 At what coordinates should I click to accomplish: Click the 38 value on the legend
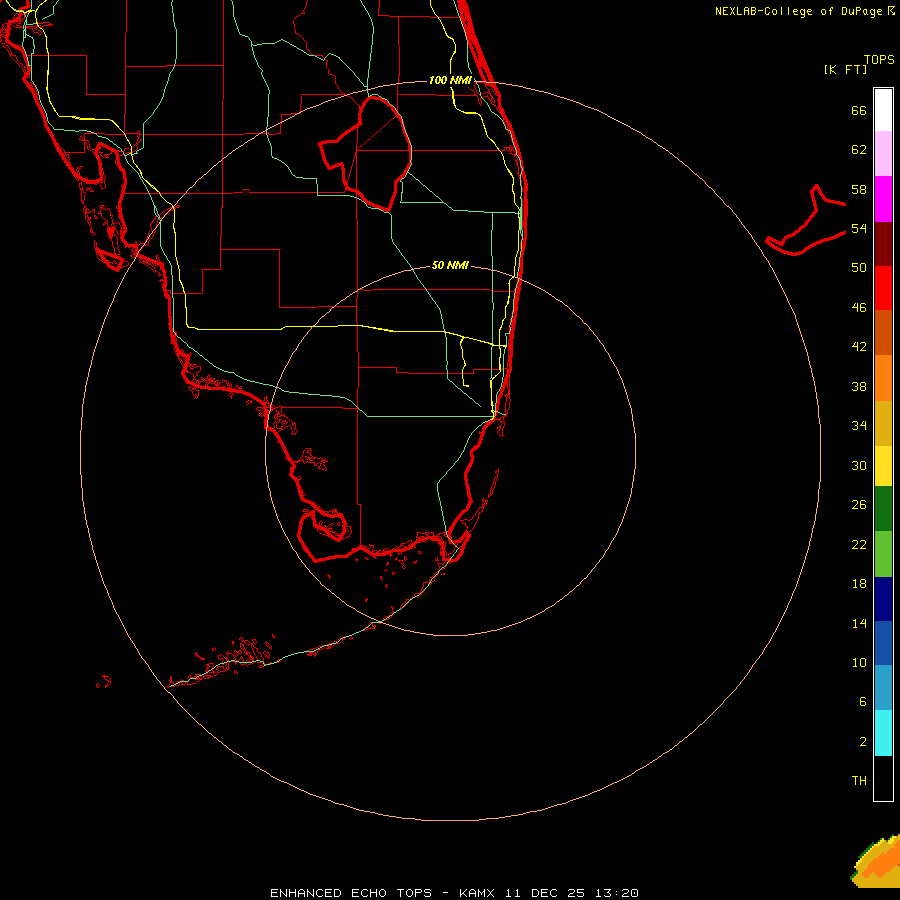pyautogui.click(x=859, y=386)
